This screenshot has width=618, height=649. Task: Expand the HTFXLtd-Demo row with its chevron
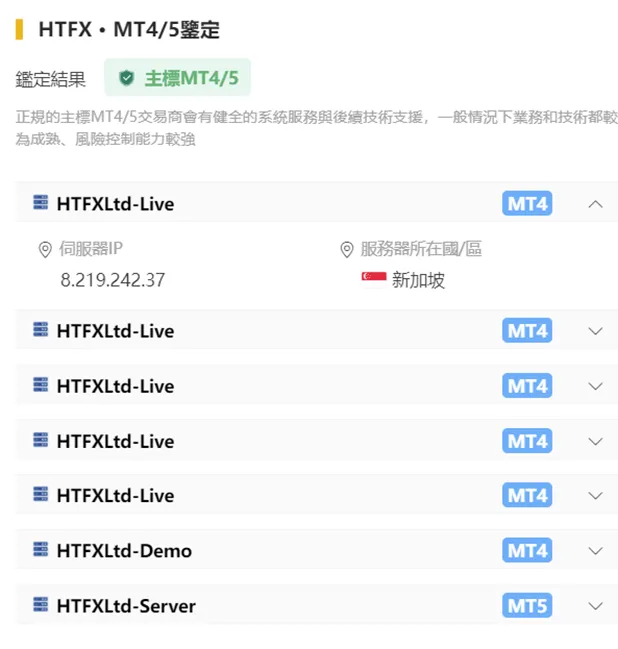tap(595, 551)
